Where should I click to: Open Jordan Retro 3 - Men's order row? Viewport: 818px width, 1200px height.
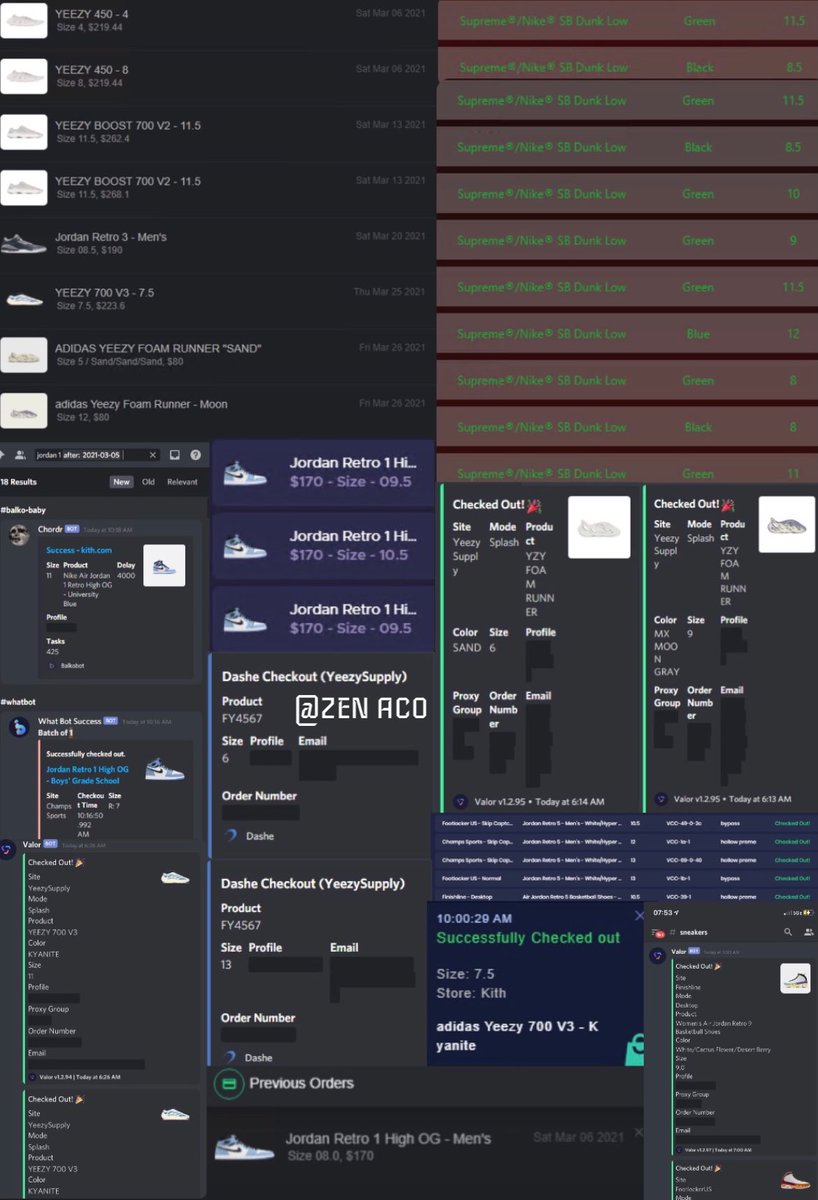(218, 243)
